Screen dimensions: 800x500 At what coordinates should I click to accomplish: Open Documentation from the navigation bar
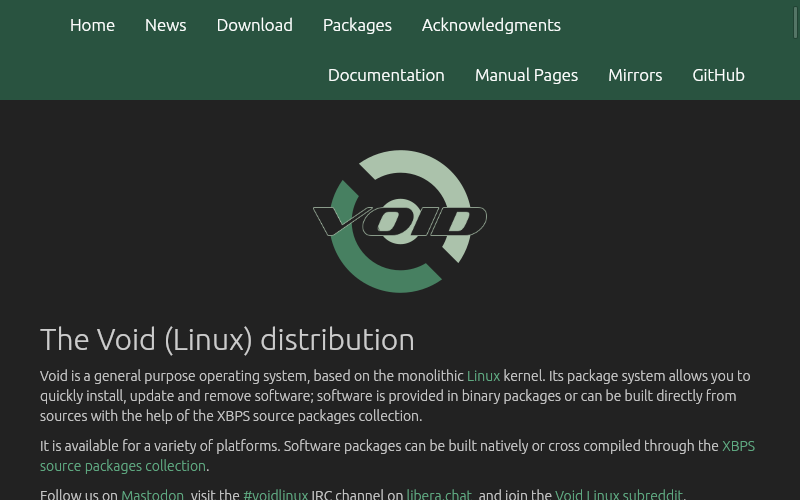[386, 75]
